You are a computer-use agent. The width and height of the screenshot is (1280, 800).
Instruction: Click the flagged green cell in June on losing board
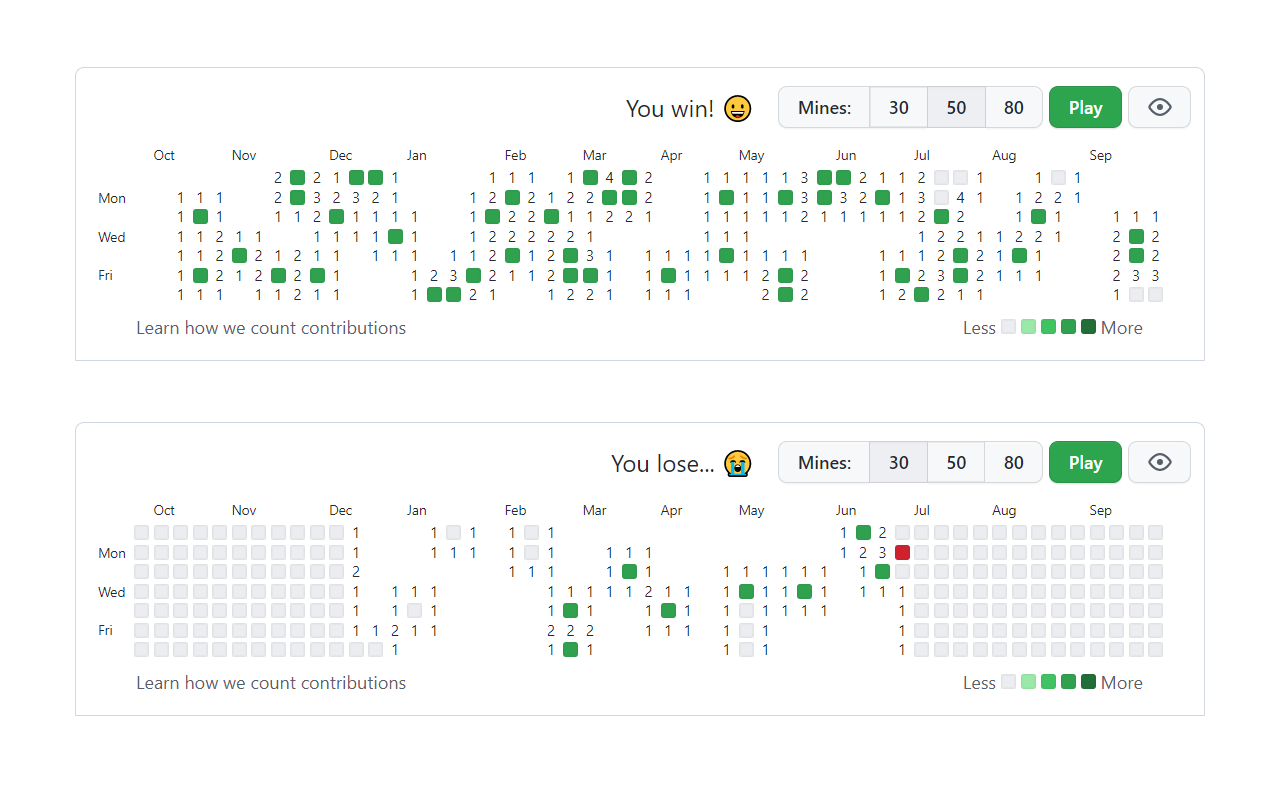[863, 532]
